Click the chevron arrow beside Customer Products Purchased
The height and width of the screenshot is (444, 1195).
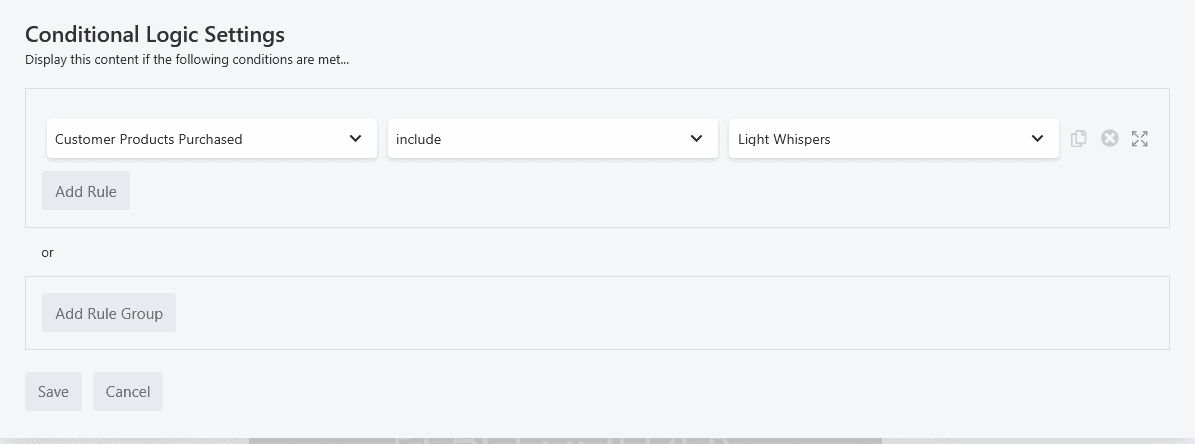[x=355, y=139]
